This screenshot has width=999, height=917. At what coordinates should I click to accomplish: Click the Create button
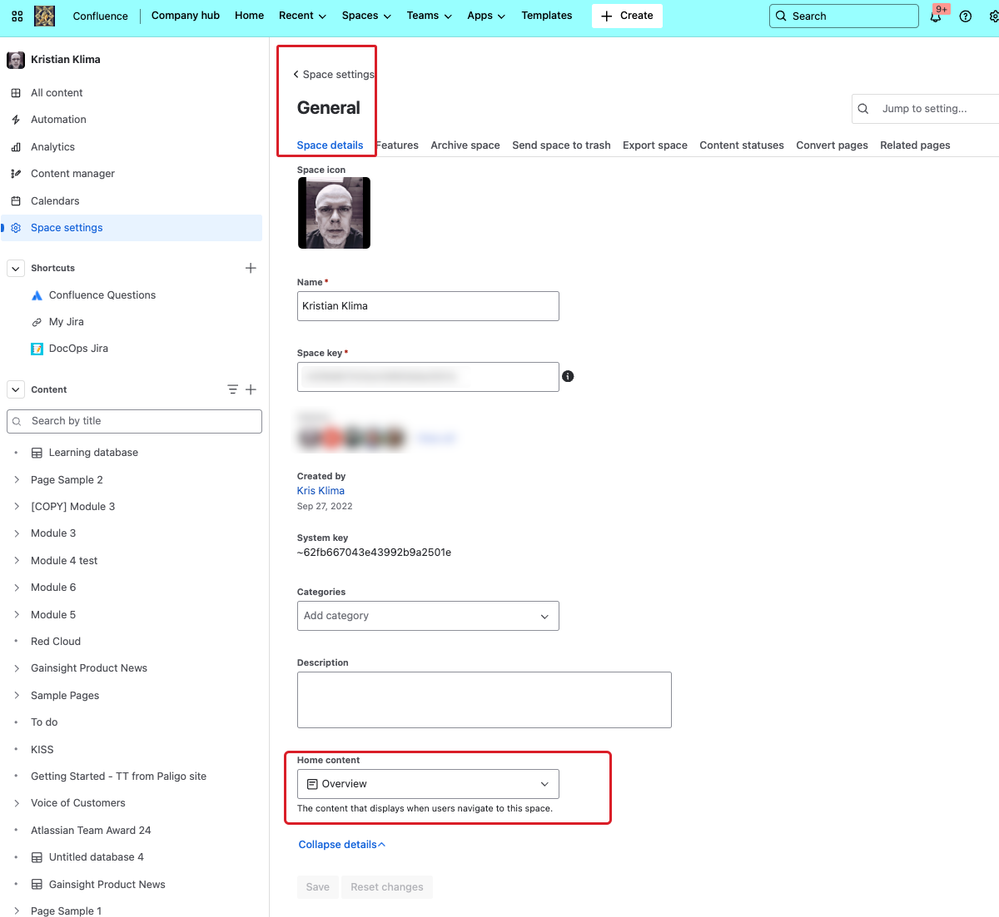click(627, 16)
